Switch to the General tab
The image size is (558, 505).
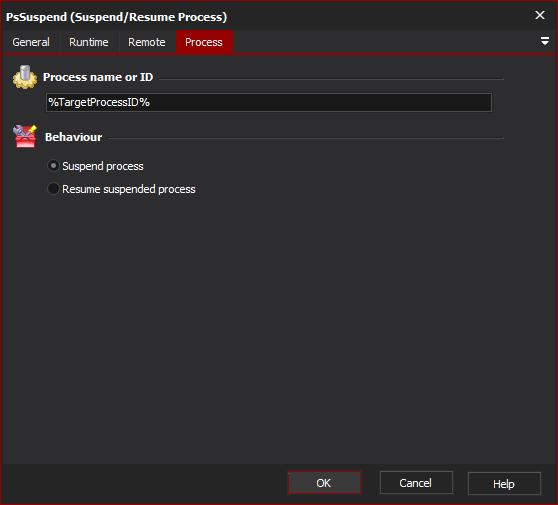click(31, 42)
